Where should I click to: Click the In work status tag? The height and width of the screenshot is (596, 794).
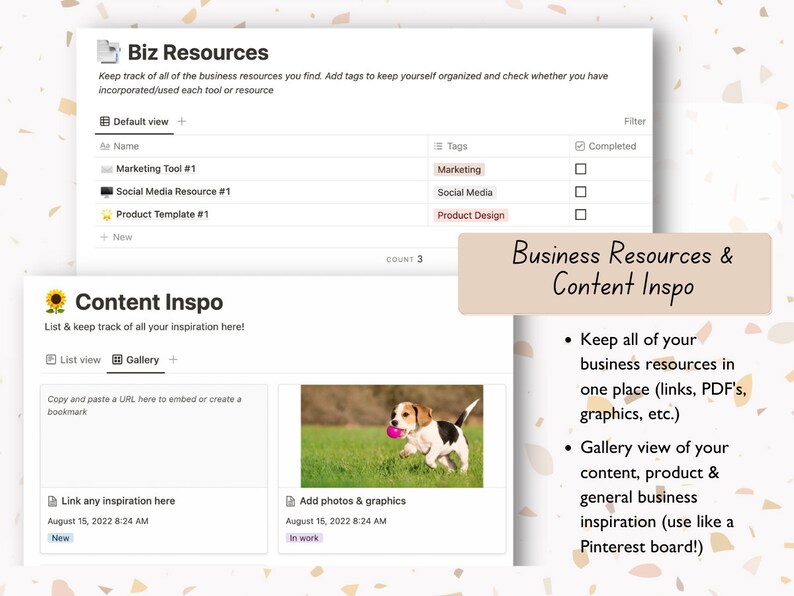click(x=304, y=538)
